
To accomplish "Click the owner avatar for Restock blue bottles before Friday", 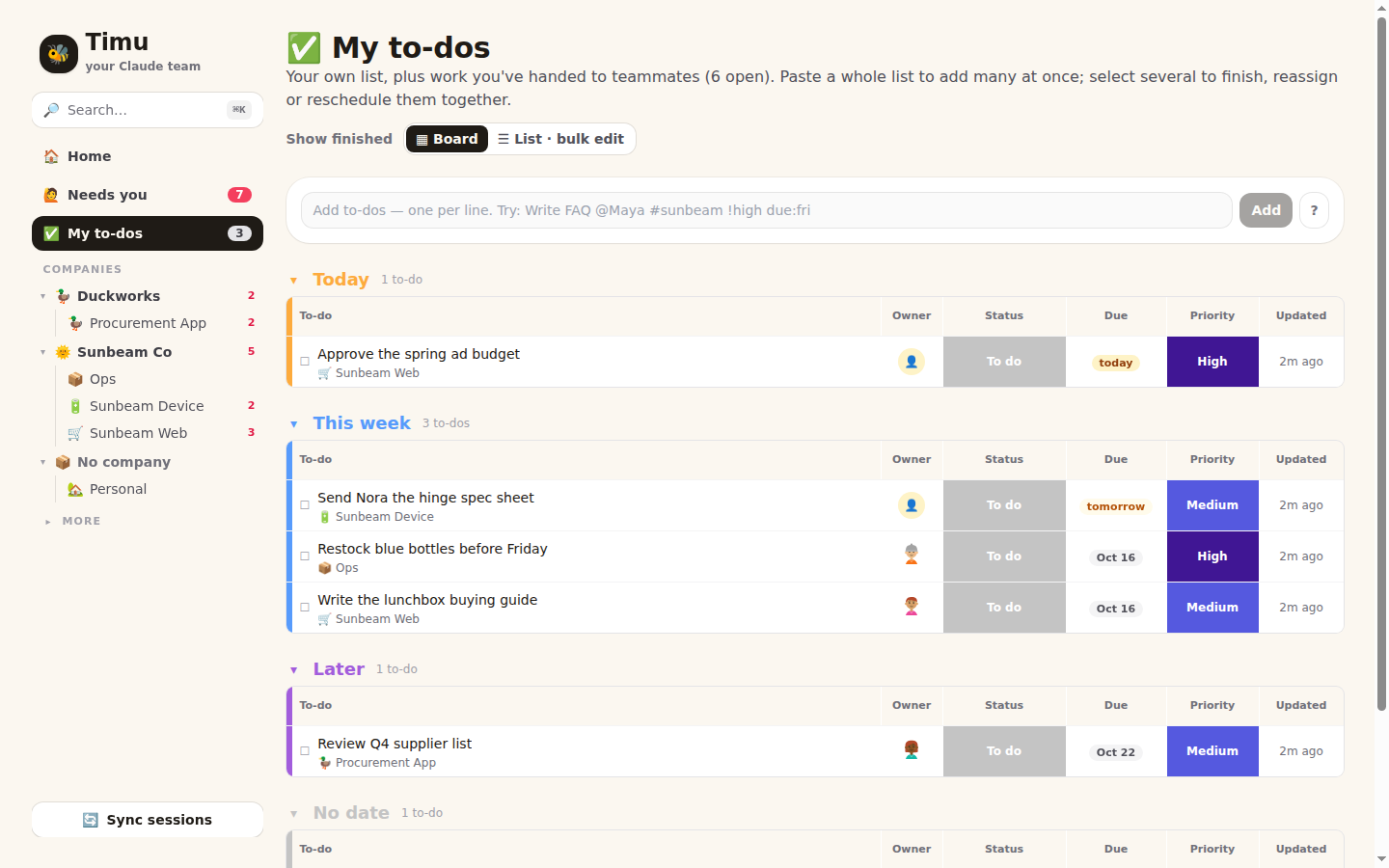I will pos(912,556).
